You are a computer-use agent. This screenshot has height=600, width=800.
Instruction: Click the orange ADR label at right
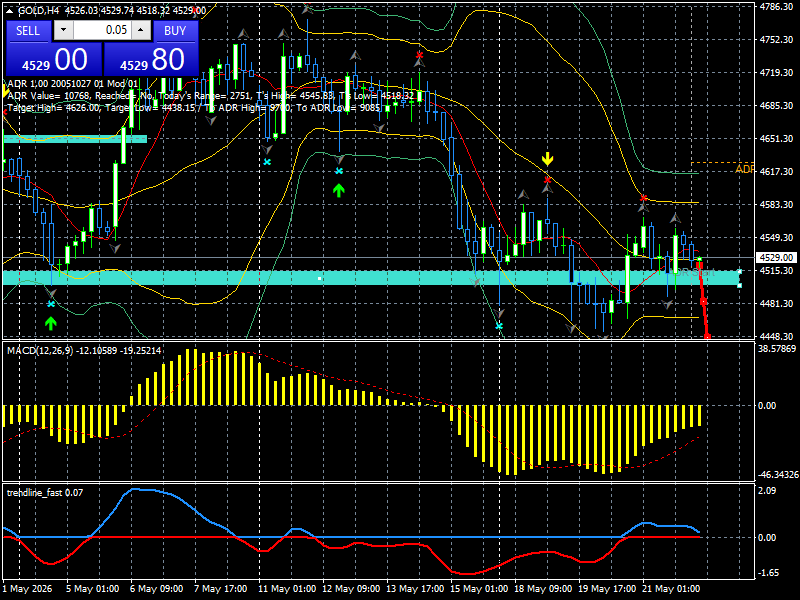(x=744, y=169)
